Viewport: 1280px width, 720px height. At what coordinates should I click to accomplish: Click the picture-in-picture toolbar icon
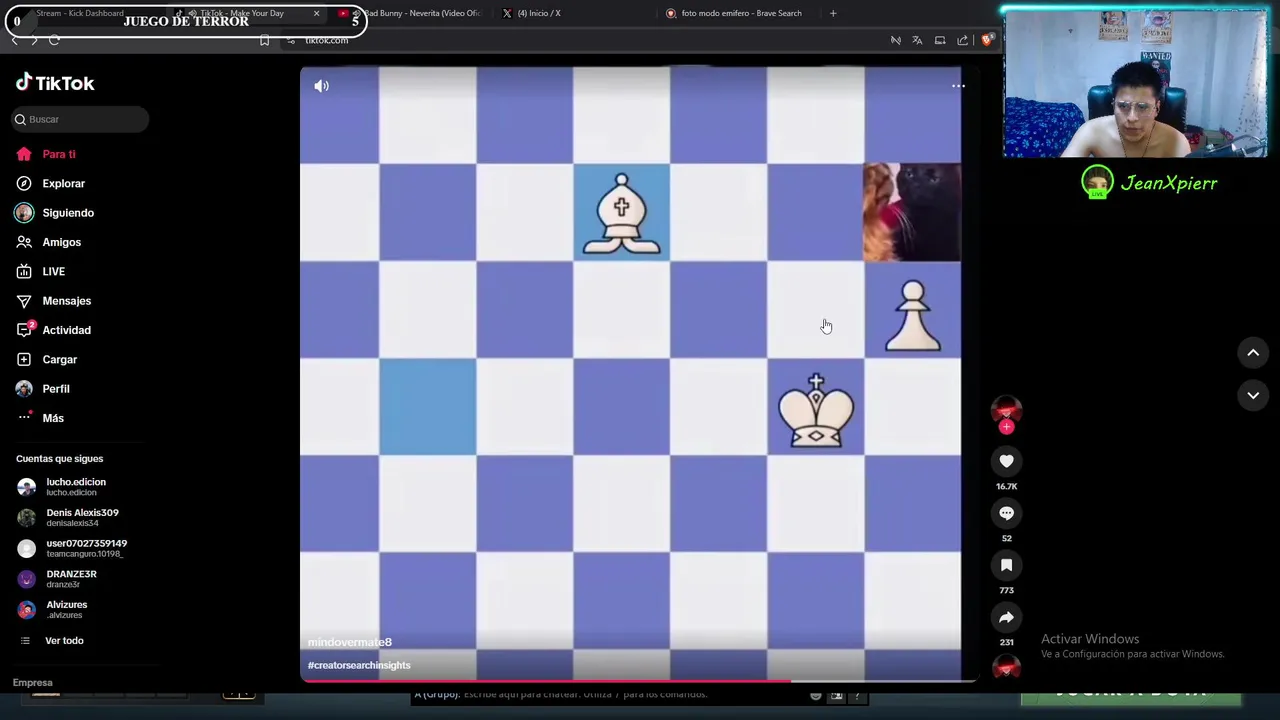point(940,40)
